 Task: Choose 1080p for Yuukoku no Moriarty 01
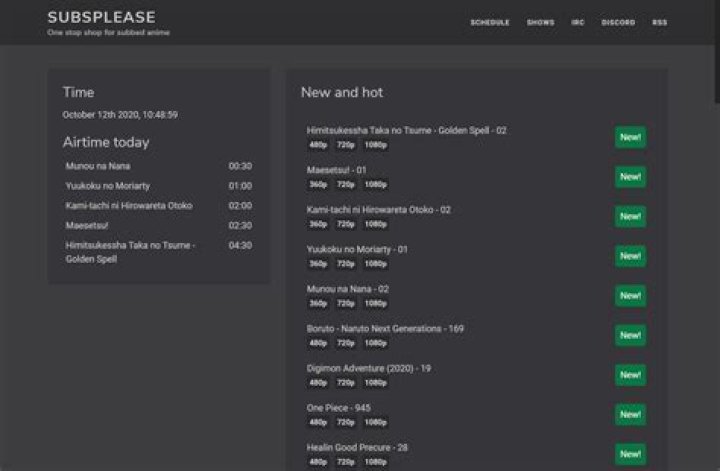(x=375, y=264)
